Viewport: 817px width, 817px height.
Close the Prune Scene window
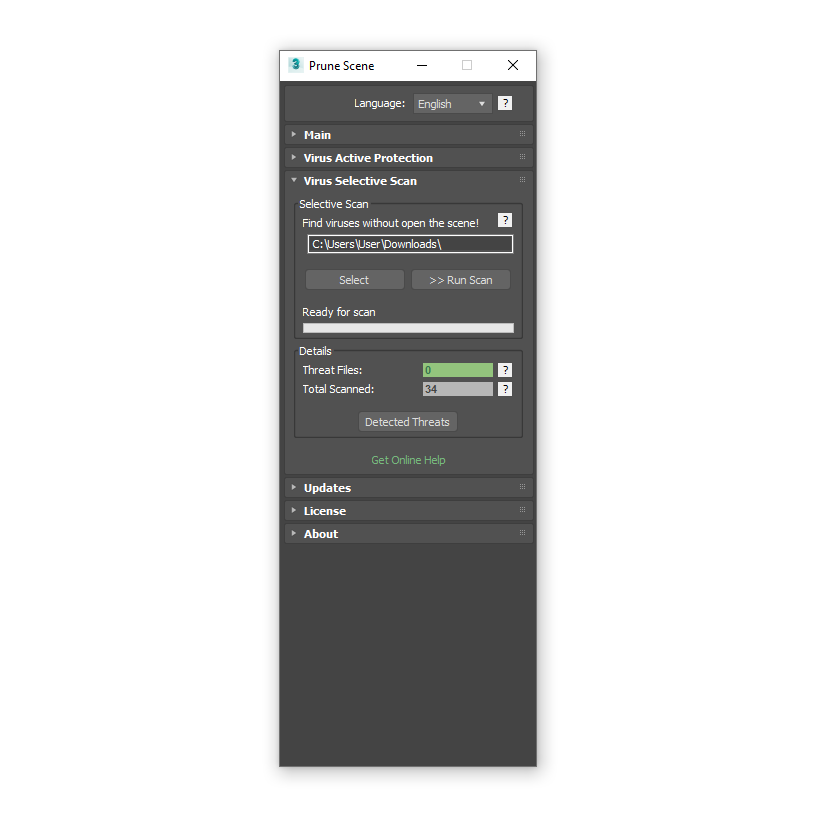coord(513,65)
